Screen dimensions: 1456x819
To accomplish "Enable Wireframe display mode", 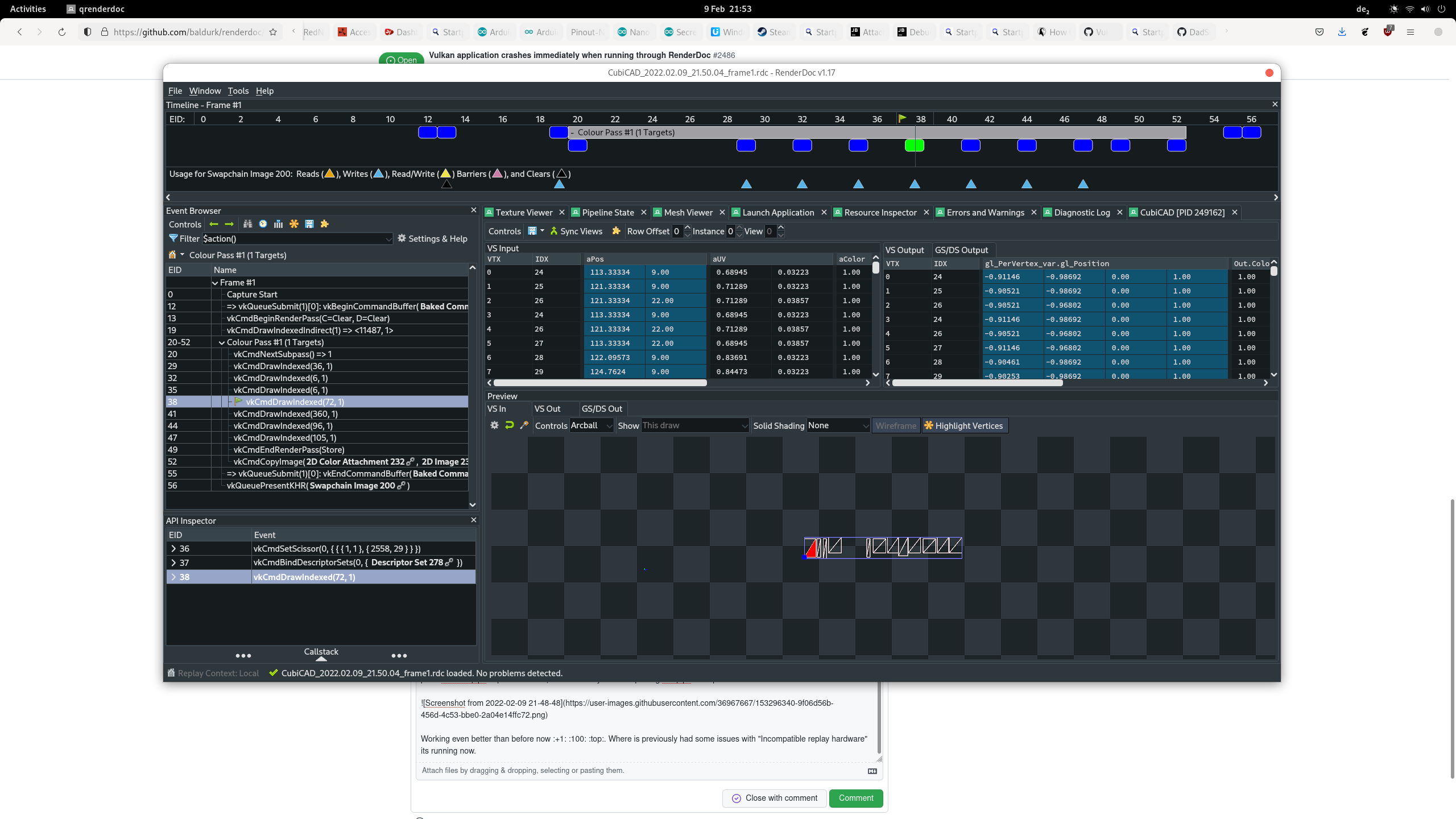I will pos(895,425).
